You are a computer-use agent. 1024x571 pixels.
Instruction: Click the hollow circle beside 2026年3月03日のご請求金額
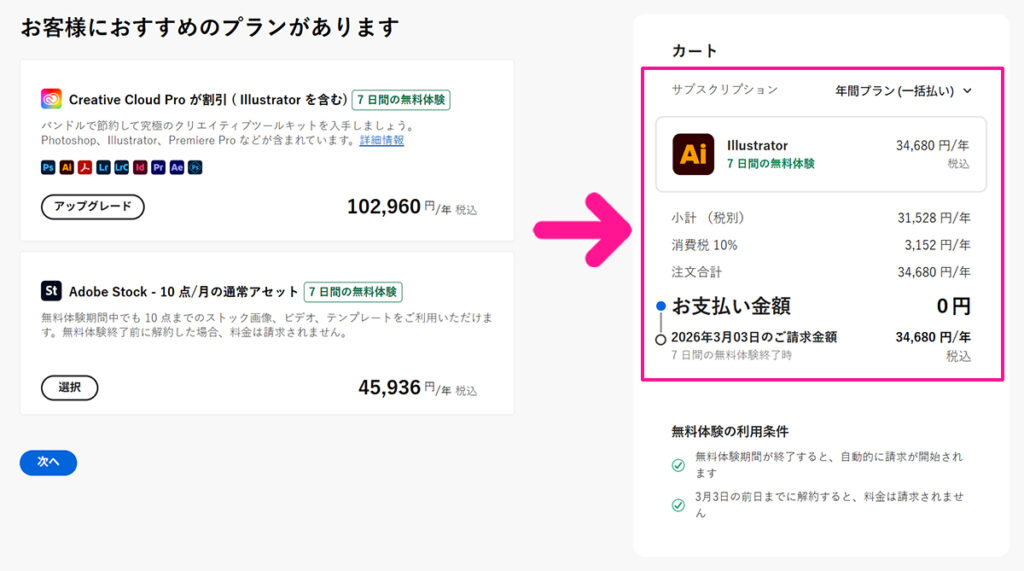tap(660, 339)
